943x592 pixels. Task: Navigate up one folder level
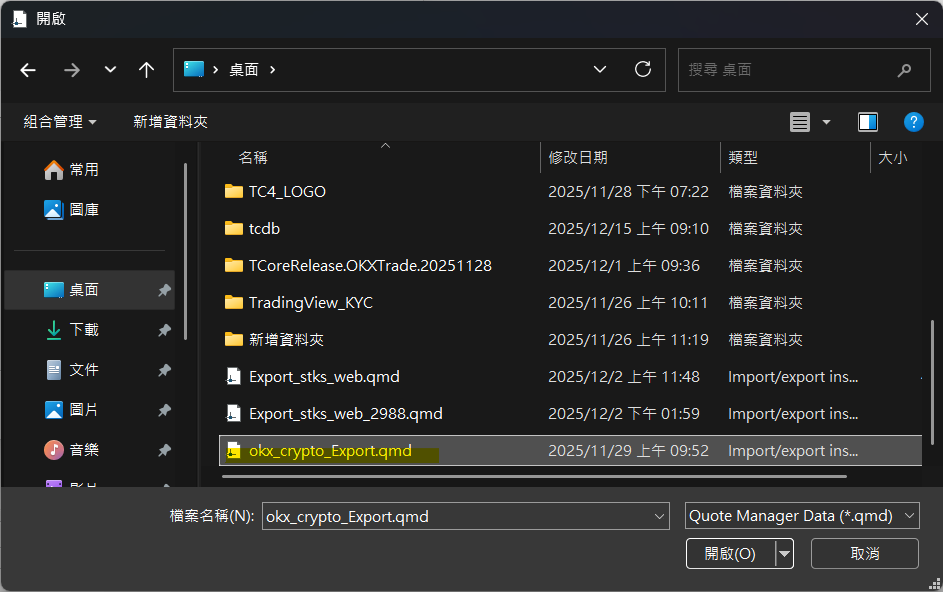(147, 70)
